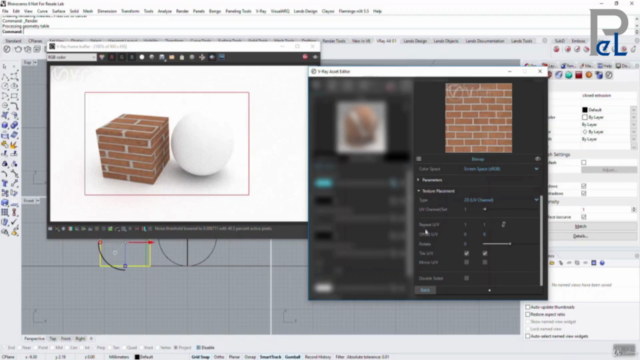Enable Auto-select named view widgets checkbox
This screenshot has height=360, width=640.
coord(528,336)
